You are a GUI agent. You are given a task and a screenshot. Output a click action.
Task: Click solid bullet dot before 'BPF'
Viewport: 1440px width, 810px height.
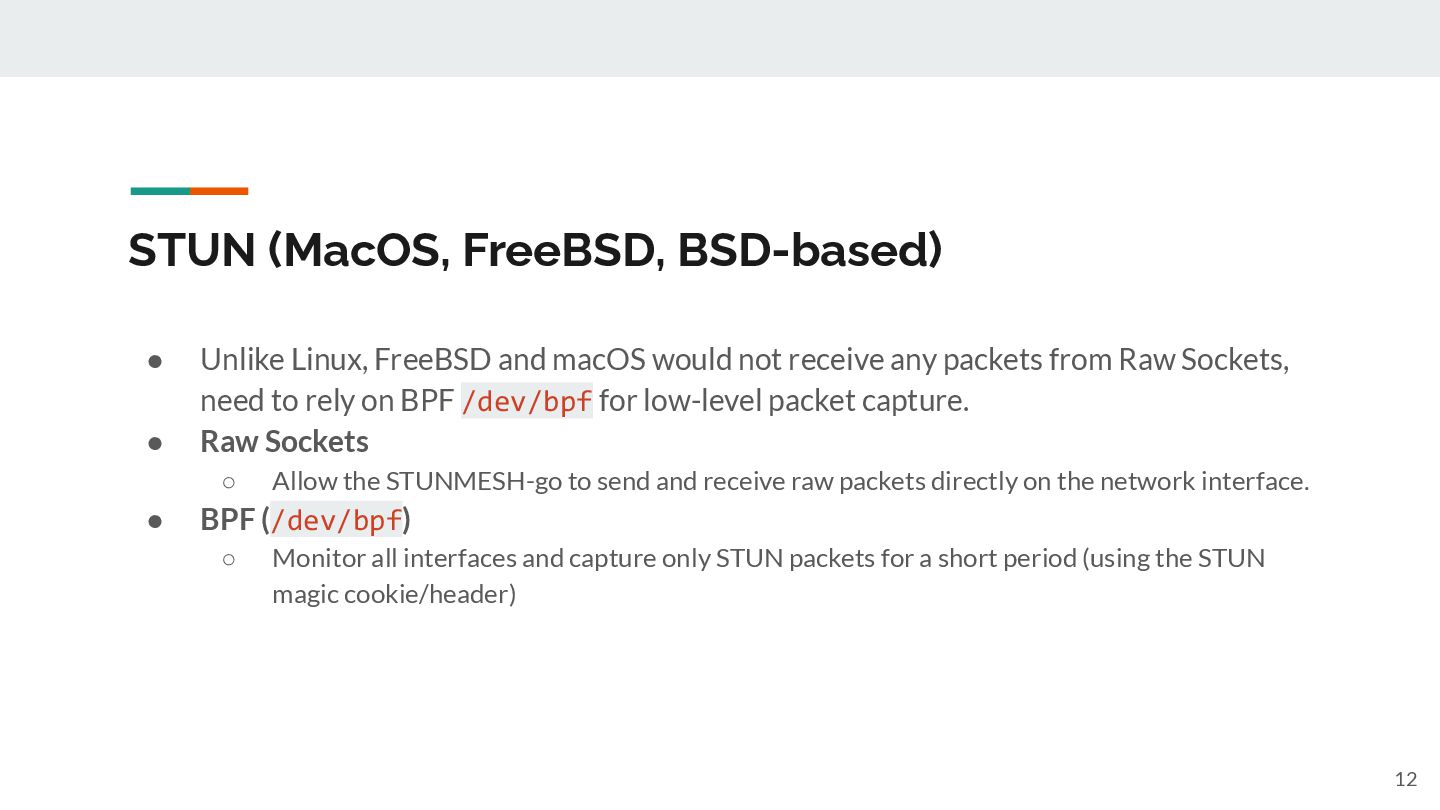155,521
